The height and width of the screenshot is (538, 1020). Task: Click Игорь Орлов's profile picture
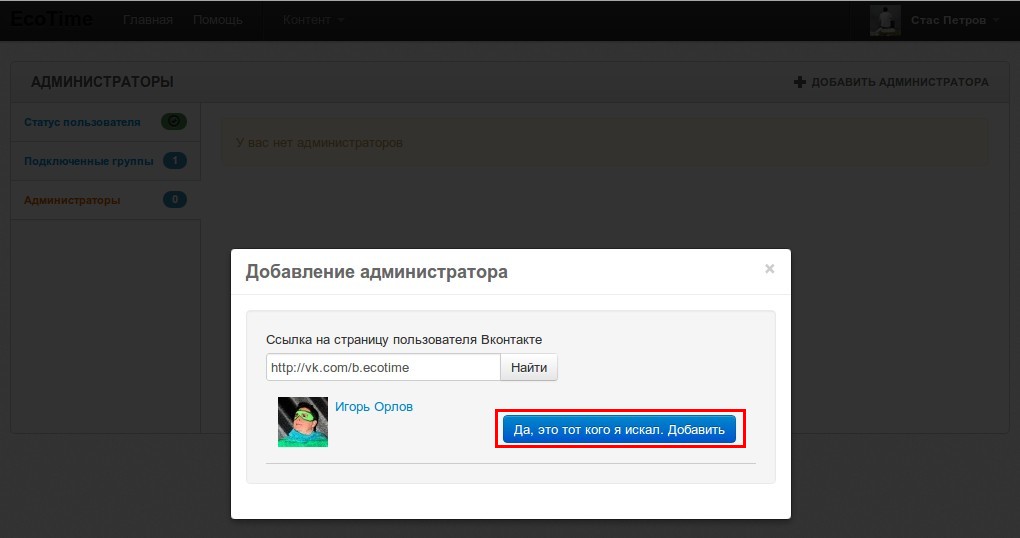tap(302, 422)
